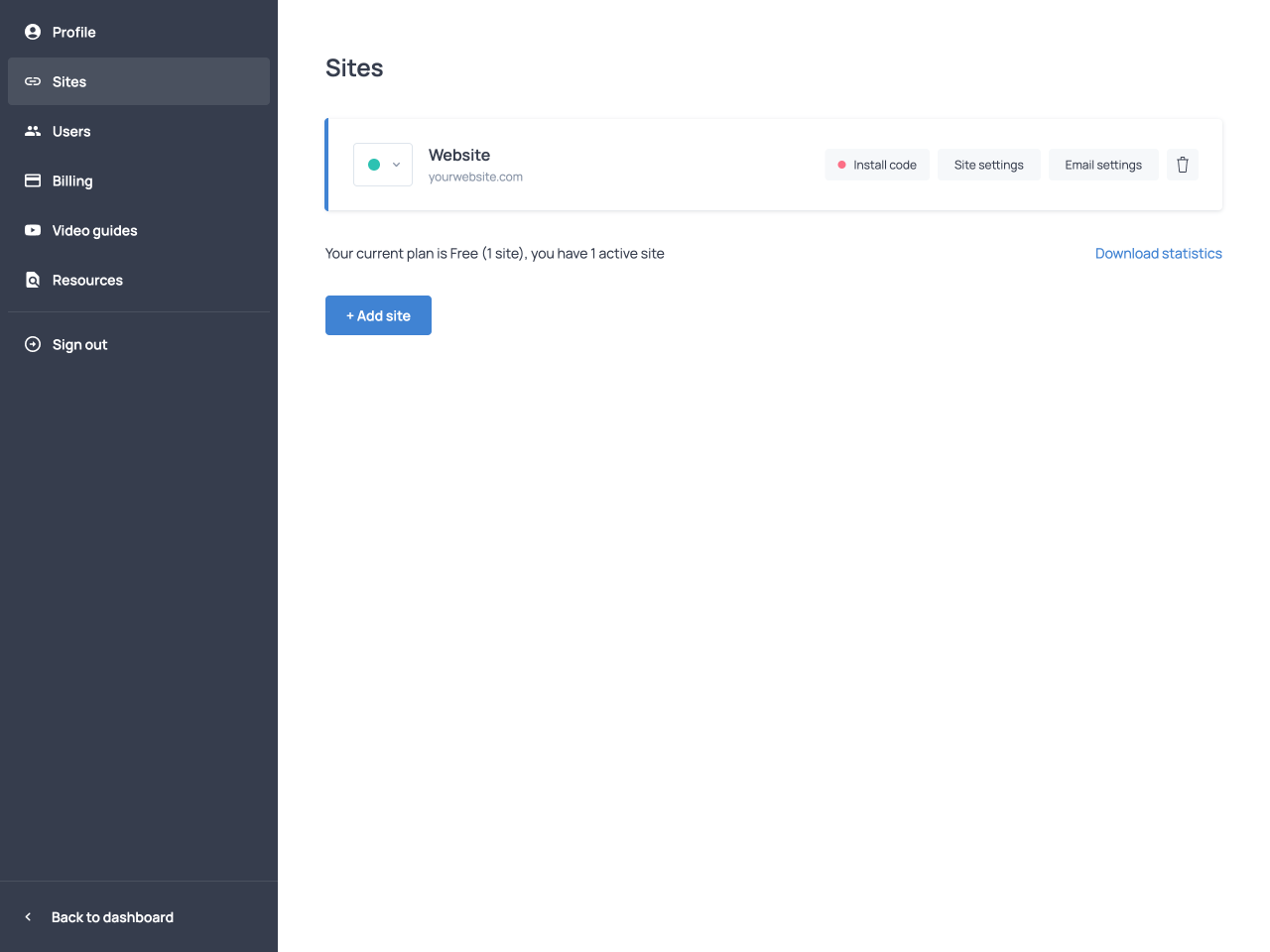Screen dimensions: 1270x952
Task: Click the Video guides play icon
Action: click(33, 230)
